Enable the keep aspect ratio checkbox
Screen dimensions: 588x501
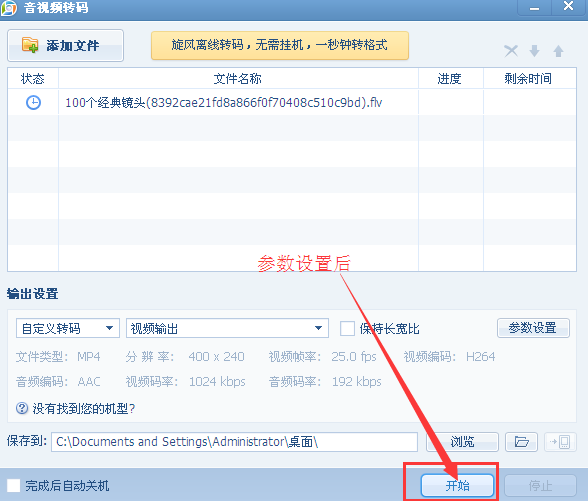coord(347,328)
